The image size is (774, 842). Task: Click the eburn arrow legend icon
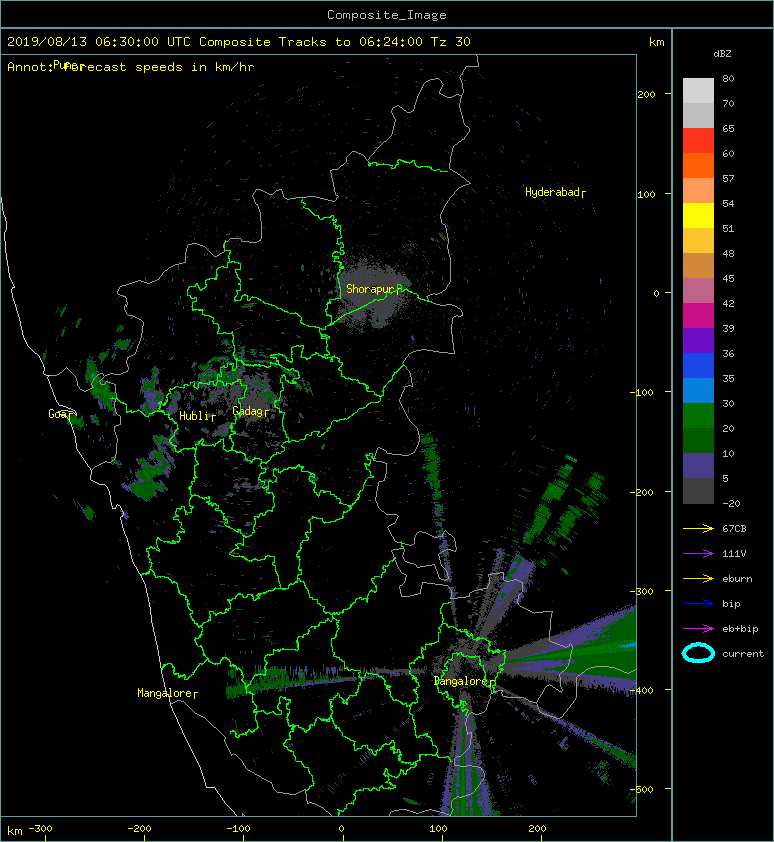(x=698, y=579)
